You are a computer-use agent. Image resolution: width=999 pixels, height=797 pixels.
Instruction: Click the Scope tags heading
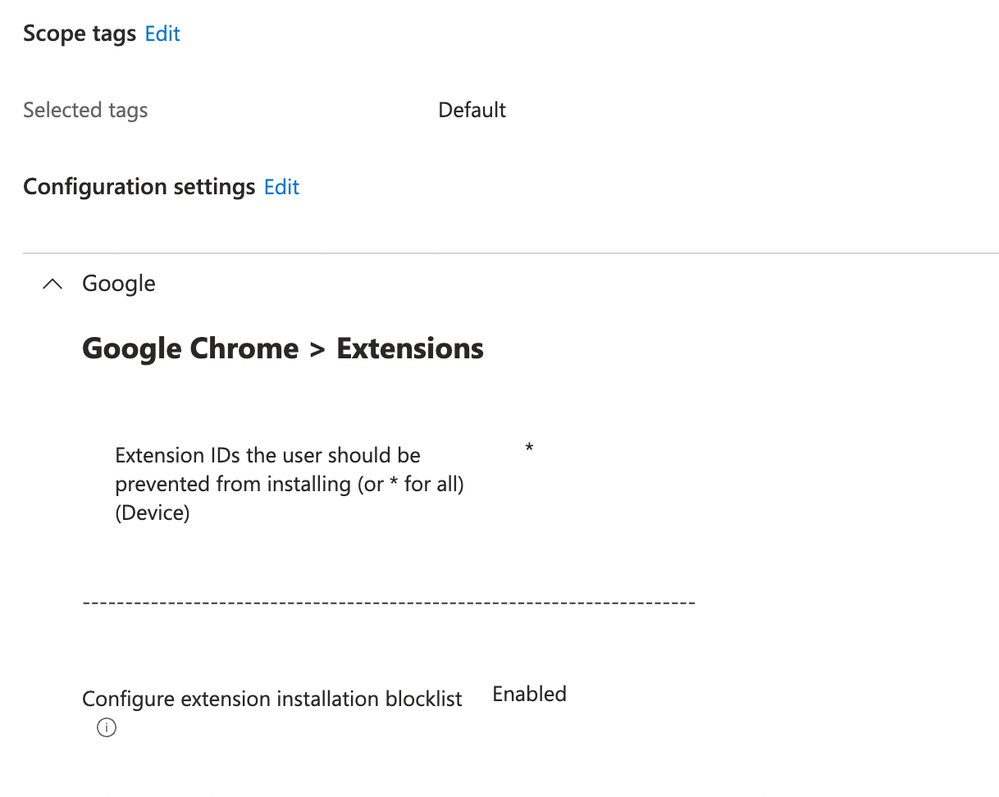pyautogui.click(x=79, y=34)
